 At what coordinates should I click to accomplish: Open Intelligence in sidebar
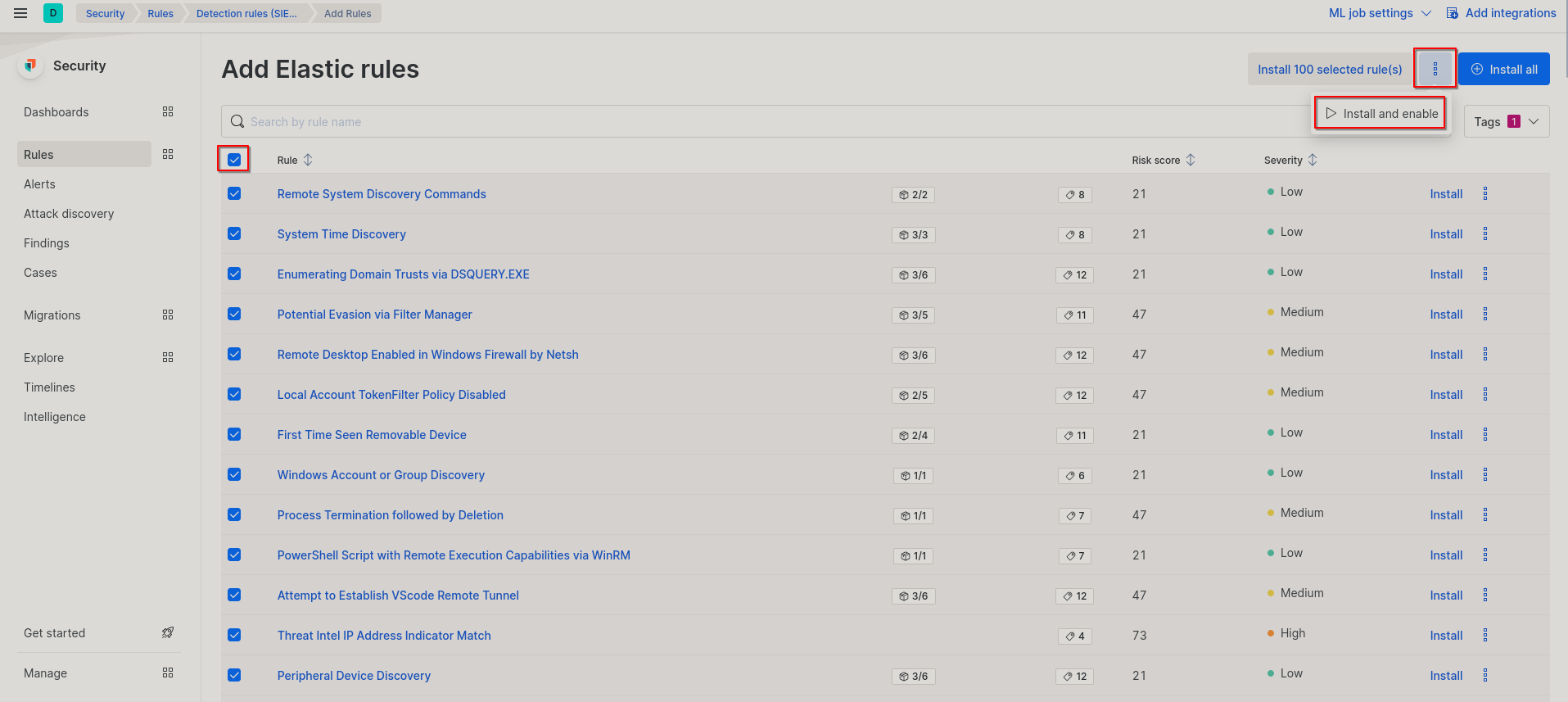click(x=55, y=417)
